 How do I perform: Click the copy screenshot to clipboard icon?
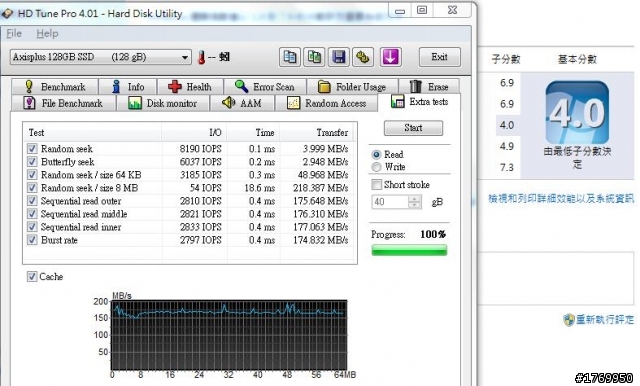pyautogui.click(x=314, y=57)
